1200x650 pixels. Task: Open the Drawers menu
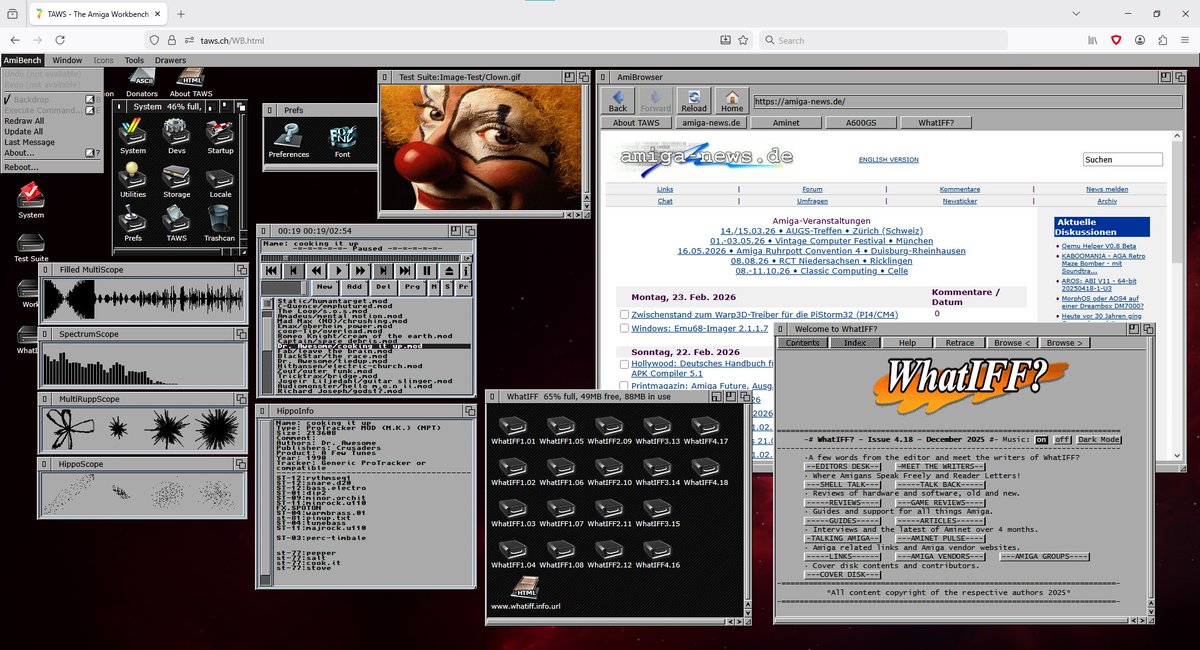pyautogui.click(x=170, y=60)
